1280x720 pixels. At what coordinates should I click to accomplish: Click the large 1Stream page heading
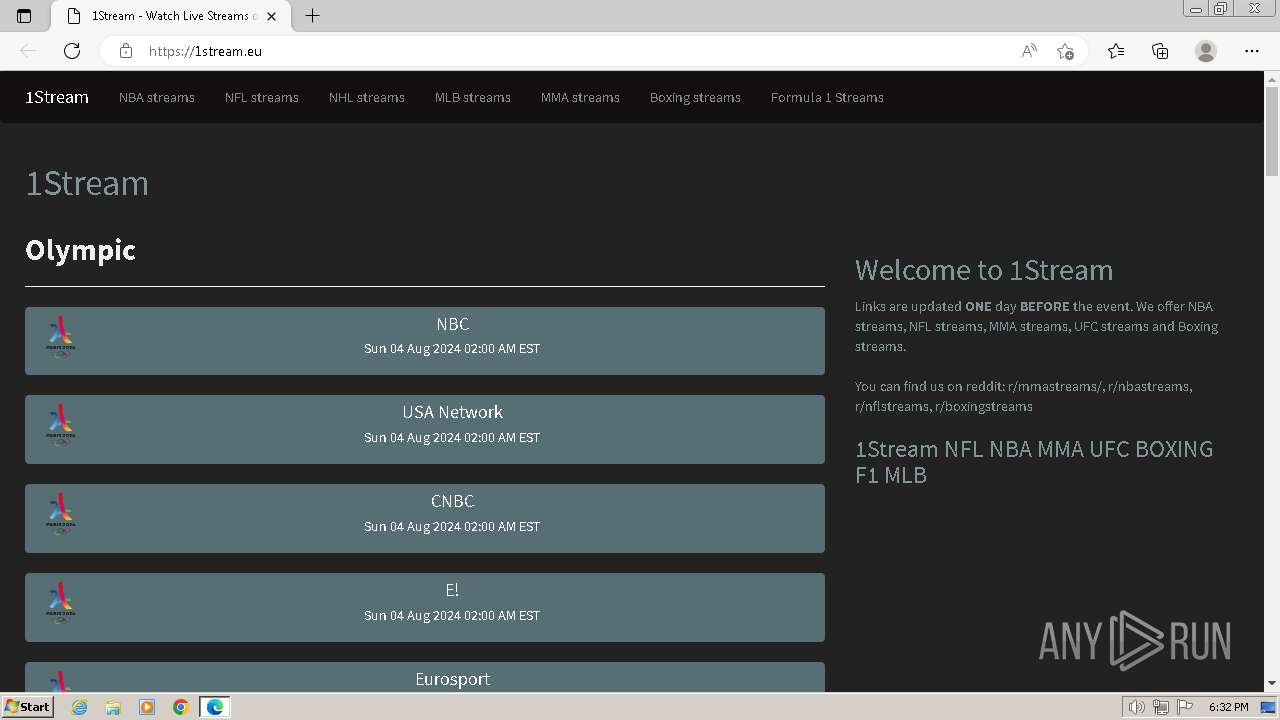(x=87, y=183)
